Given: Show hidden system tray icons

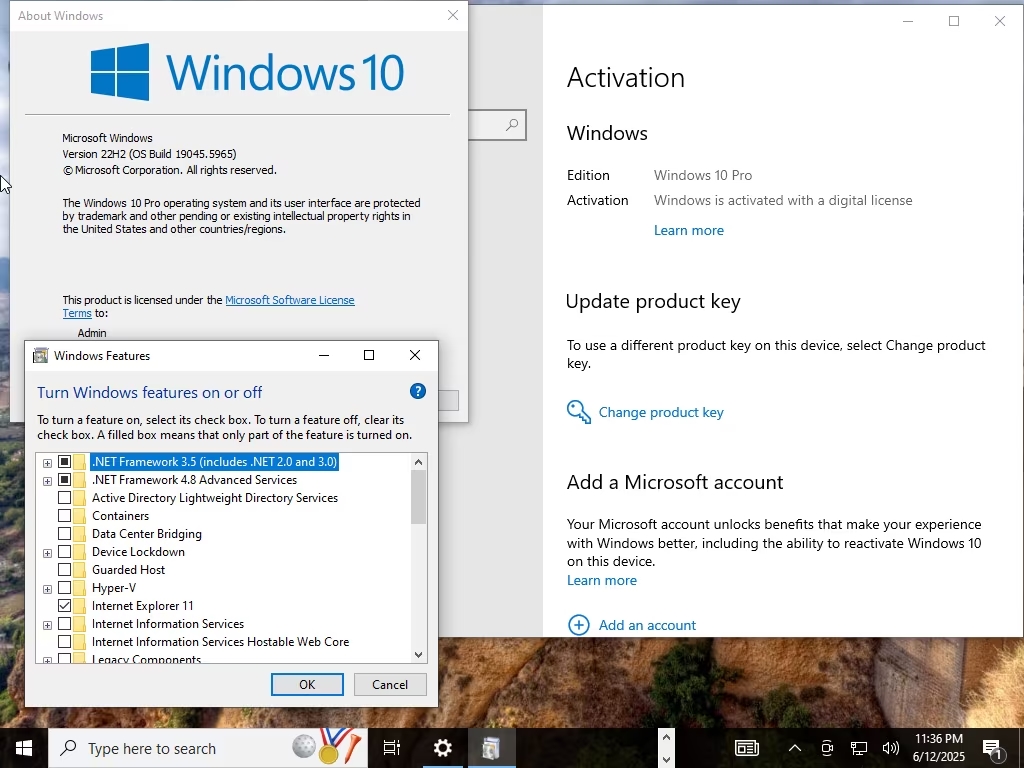Looking at the screenshot, I should [795, 748].
